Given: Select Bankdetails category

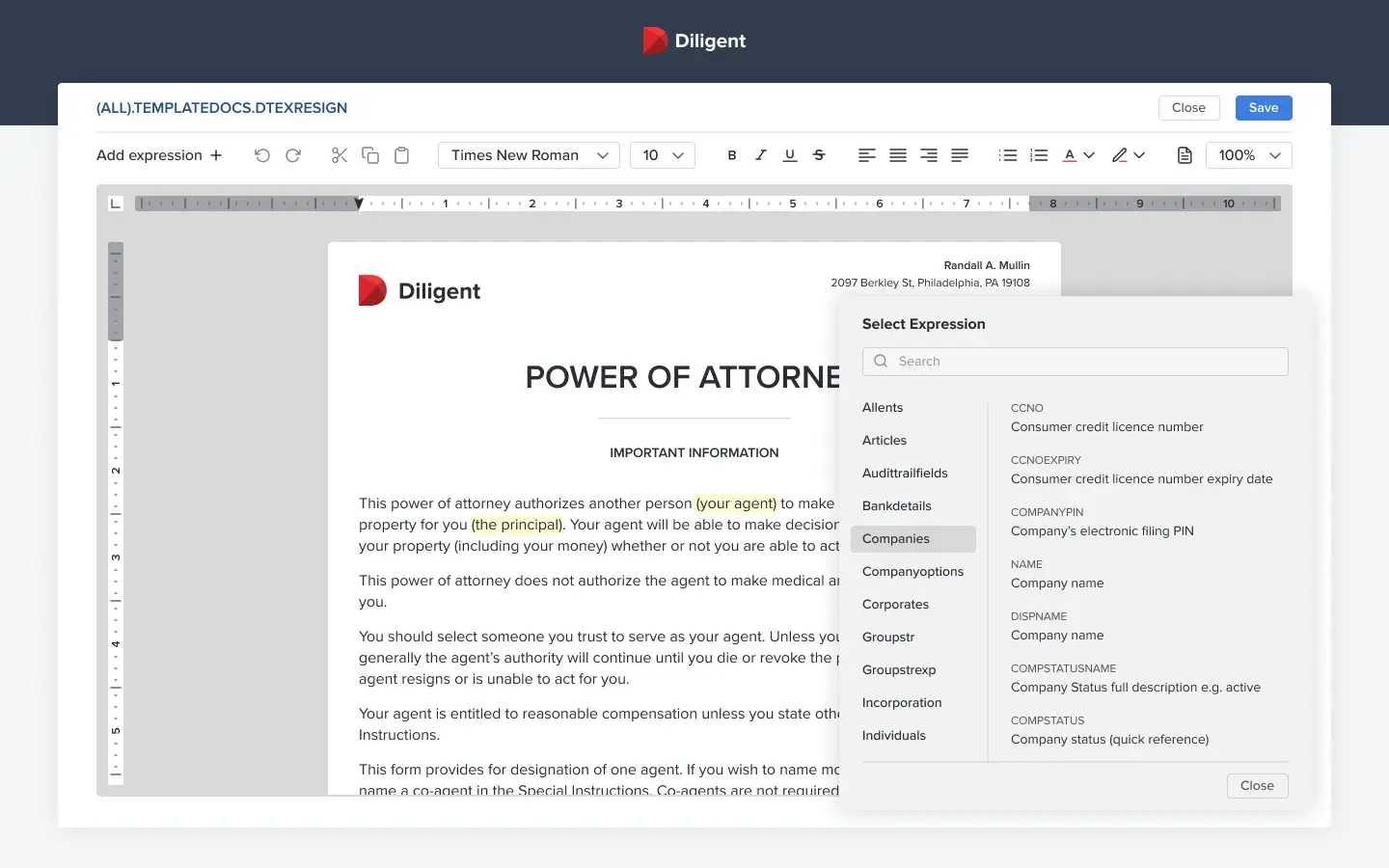Looking at the screenshot, I should coord(897,506).
